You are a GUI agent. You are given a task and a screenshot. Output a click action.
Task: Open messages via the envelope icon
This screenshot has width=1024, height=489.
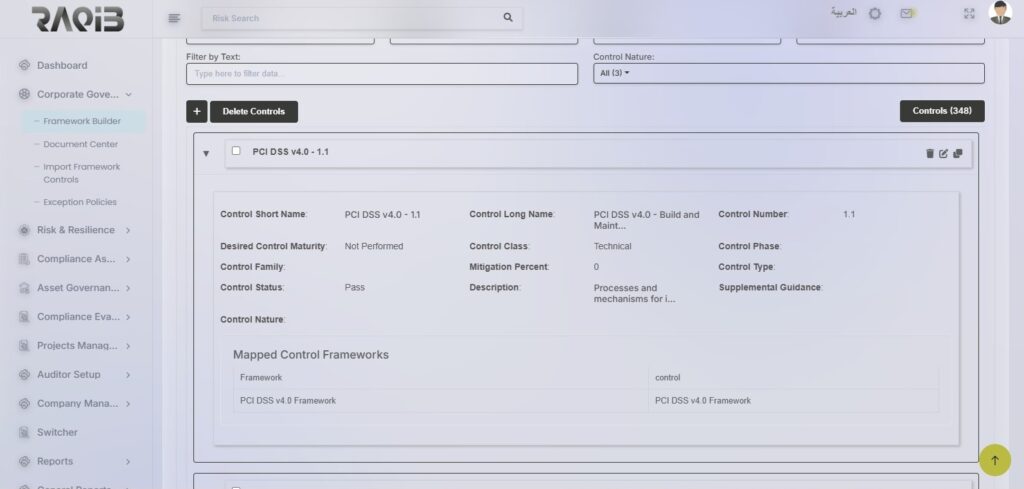coord(906,14)
